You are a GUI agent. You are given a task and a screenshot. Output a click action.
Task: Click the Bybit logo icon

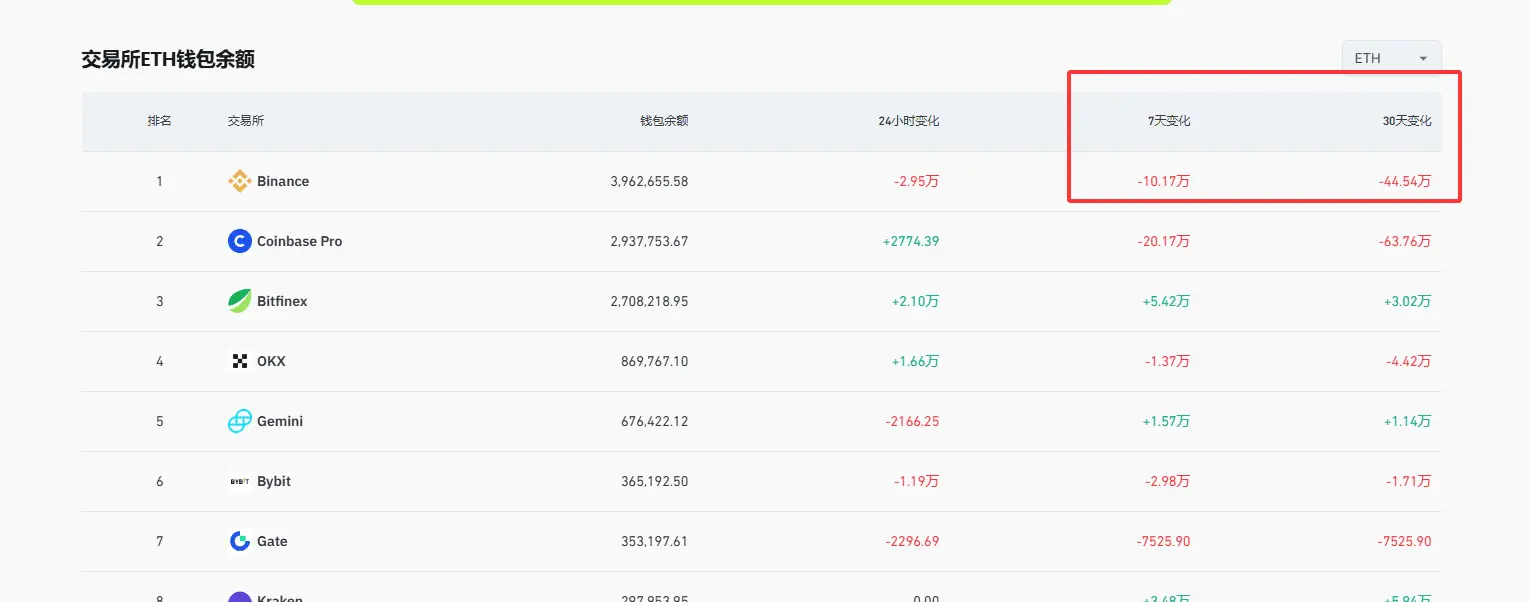pos(240,481)
